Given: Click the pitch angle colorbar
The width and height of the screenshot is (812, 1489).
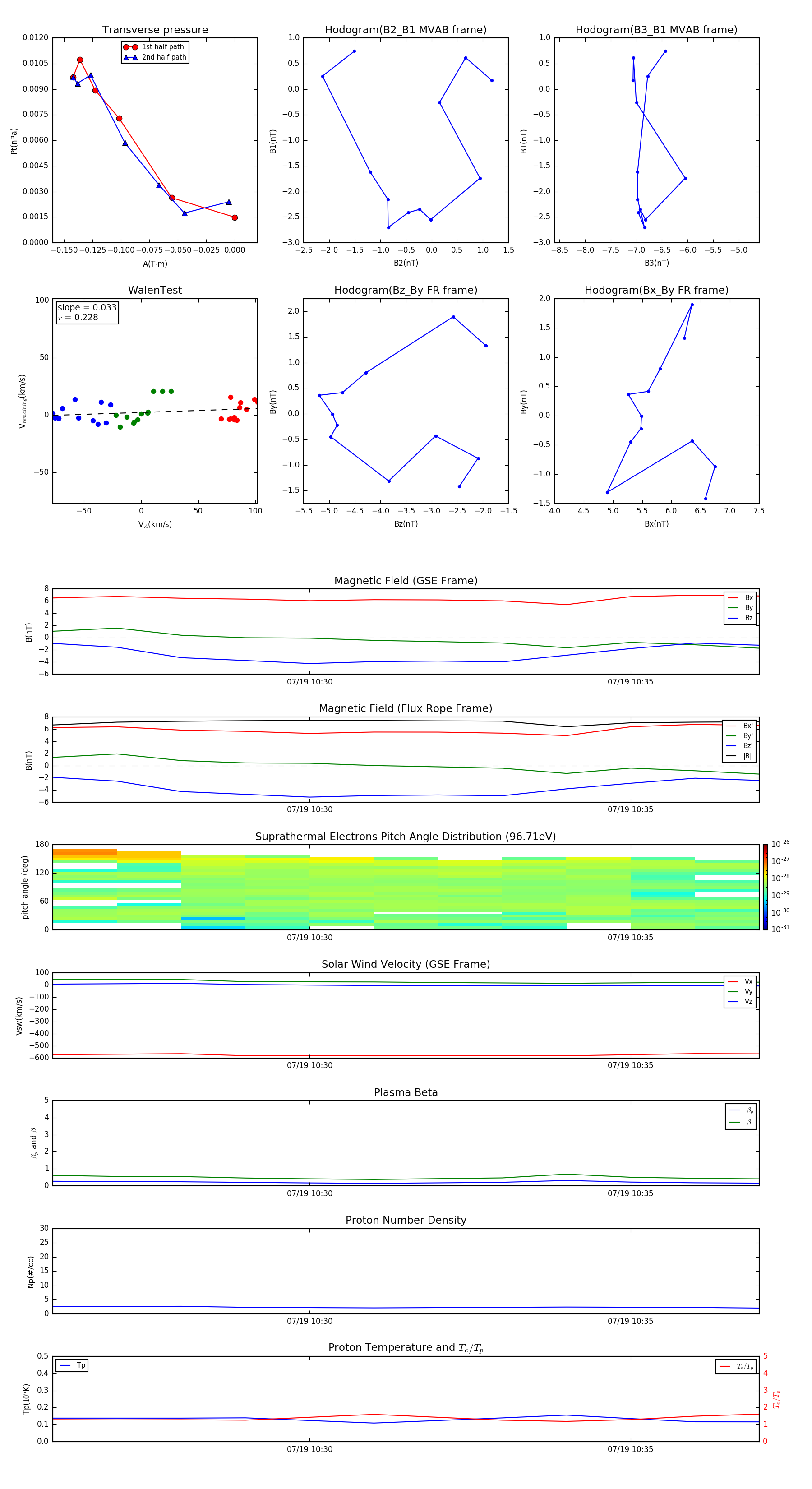Looking at the screenshot, I should point(765,887).
